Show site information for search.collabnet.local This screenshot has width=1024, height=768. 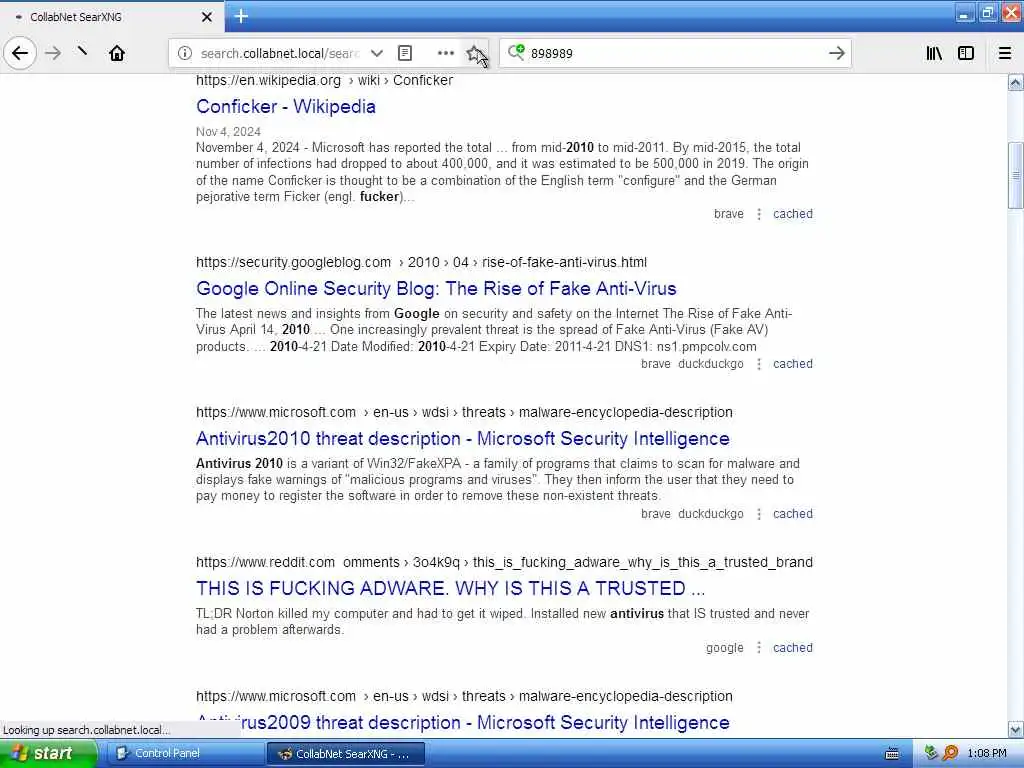[x=185, y=53]
